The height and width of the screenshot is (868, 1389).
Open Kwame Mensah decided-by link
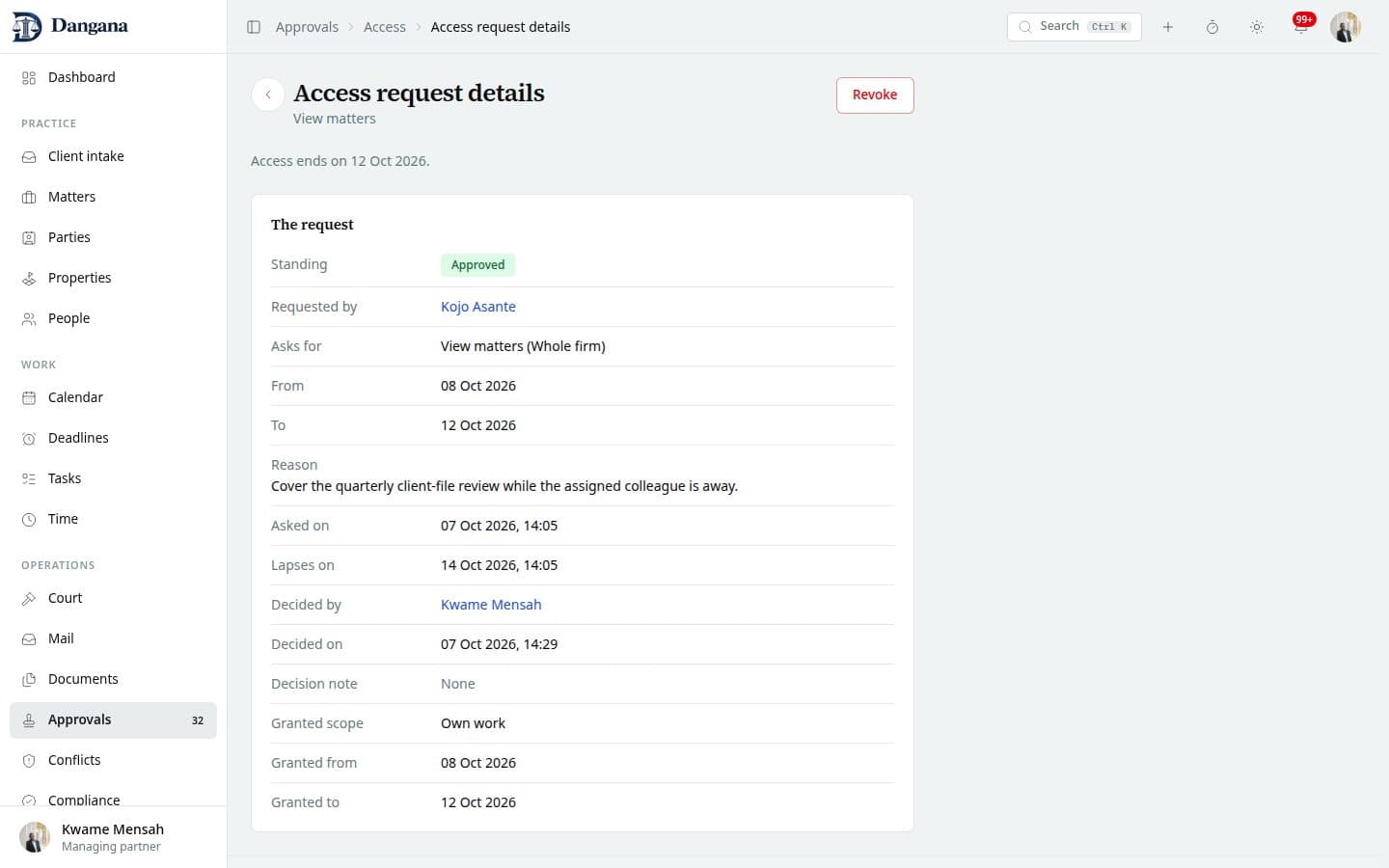click(491, 605)
